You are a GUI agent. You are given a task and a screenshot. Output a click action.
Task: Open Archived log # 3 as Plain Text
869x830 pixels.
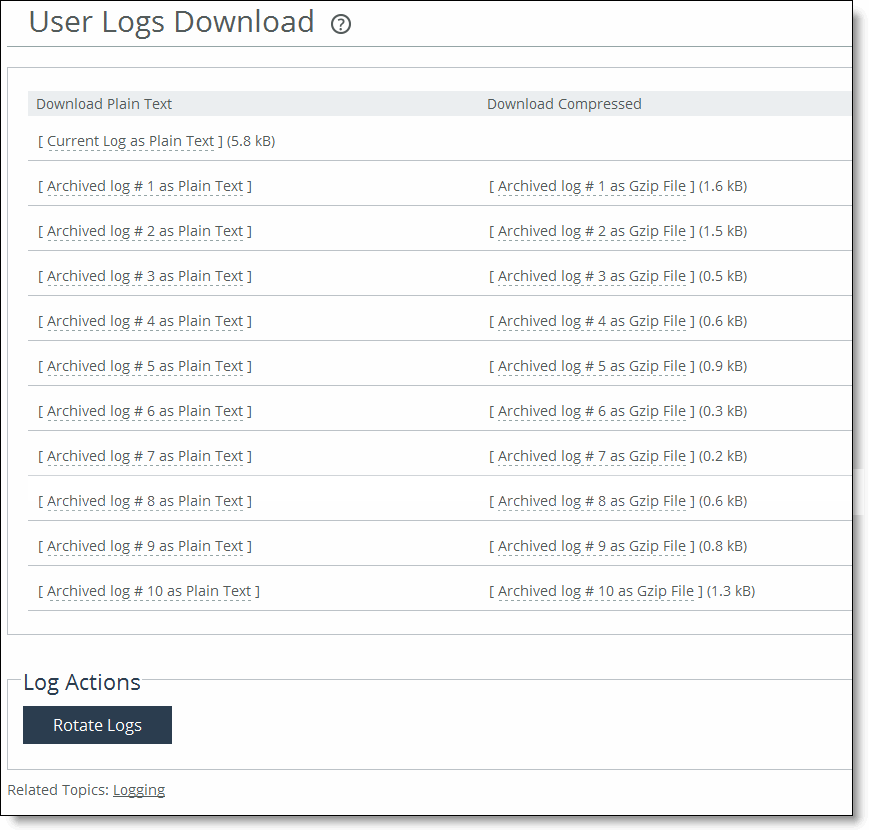click(145, 276)
